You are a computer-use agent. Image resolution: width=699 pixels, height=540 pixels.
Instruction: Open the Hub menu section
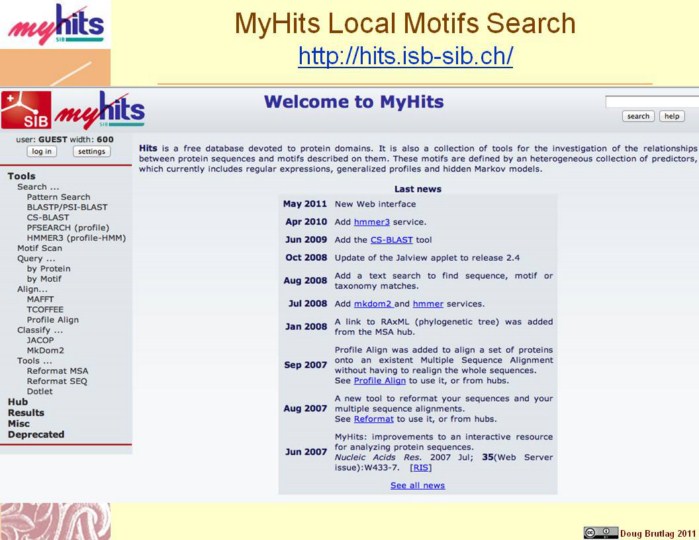pos(17,401)
